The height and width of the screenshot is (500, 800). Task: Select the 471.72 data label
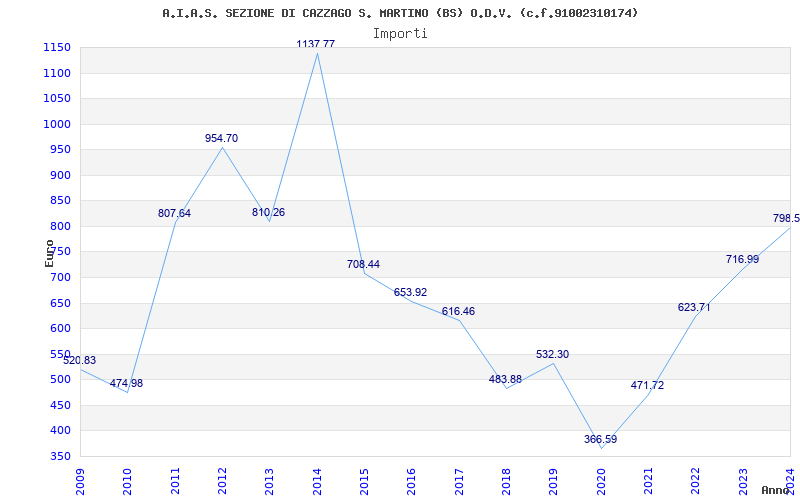[x=647, y=385]
